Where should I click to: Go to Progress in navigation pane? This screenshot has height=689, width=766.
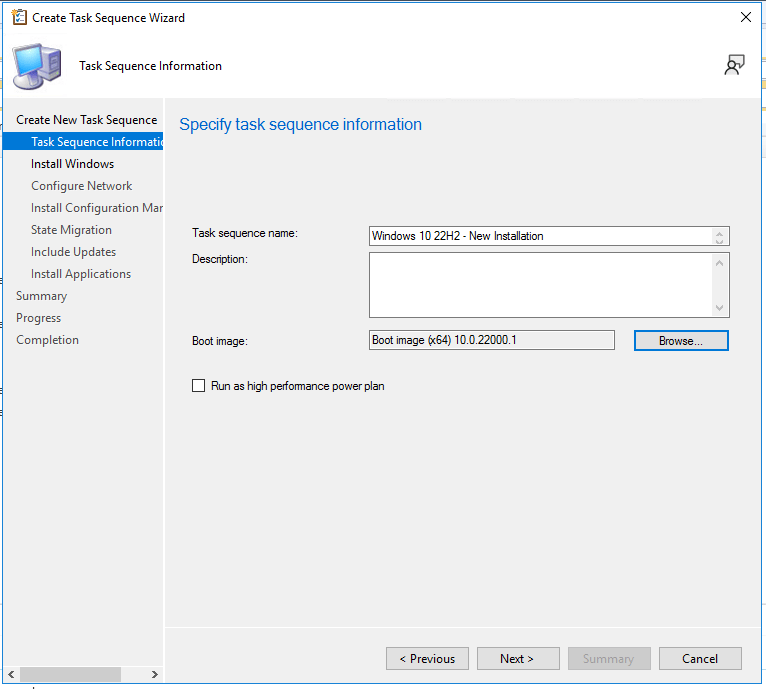coord(39,318)
